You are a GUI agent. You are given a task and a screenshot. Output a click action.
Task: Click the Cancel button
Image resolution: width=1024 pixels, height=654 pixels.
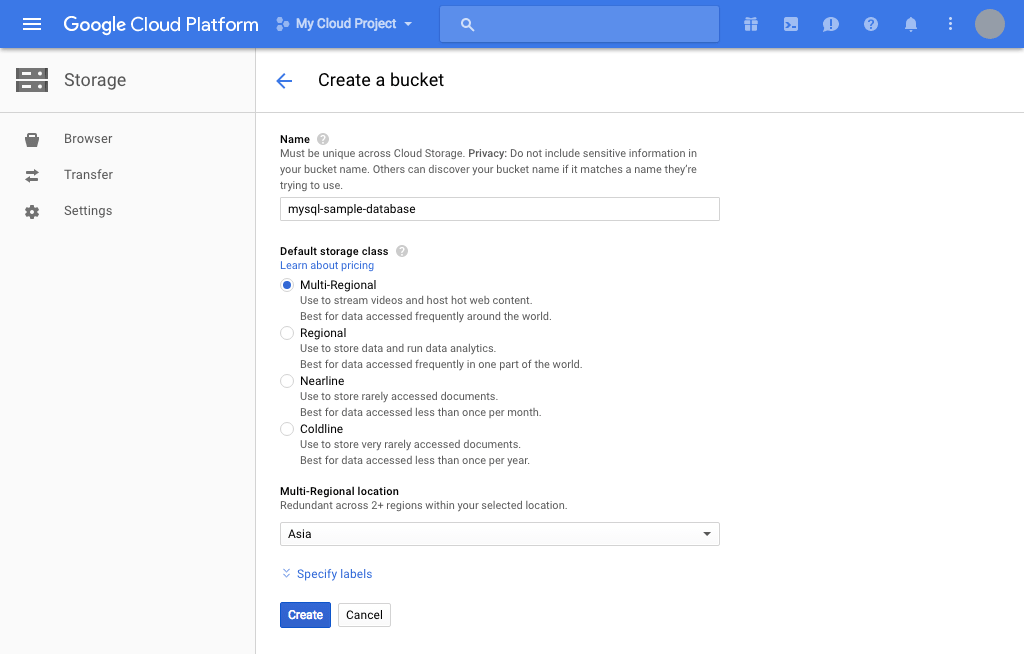[x=364, y=615]
